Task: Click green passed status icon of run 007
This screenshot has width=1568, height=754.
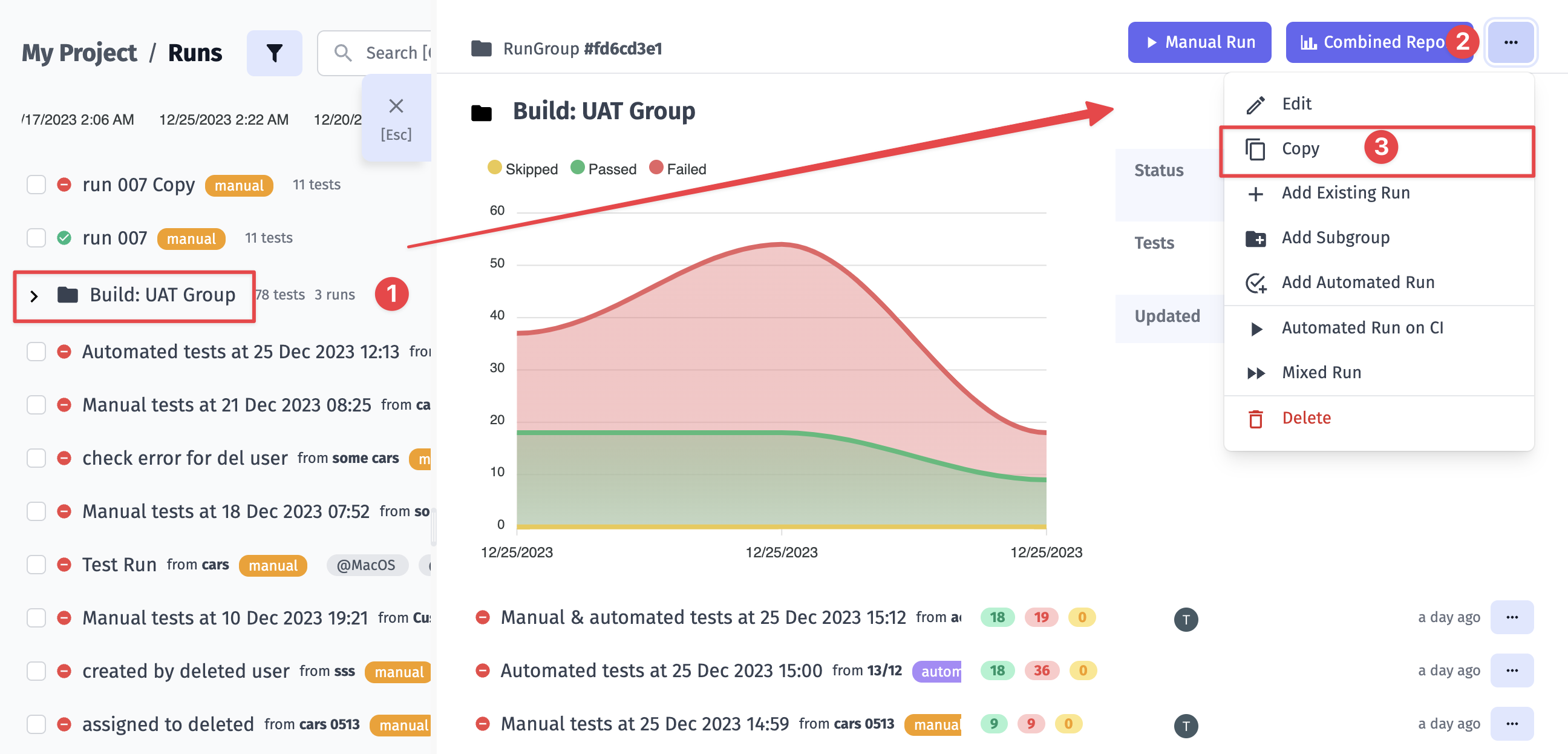Action: (64, 238)
